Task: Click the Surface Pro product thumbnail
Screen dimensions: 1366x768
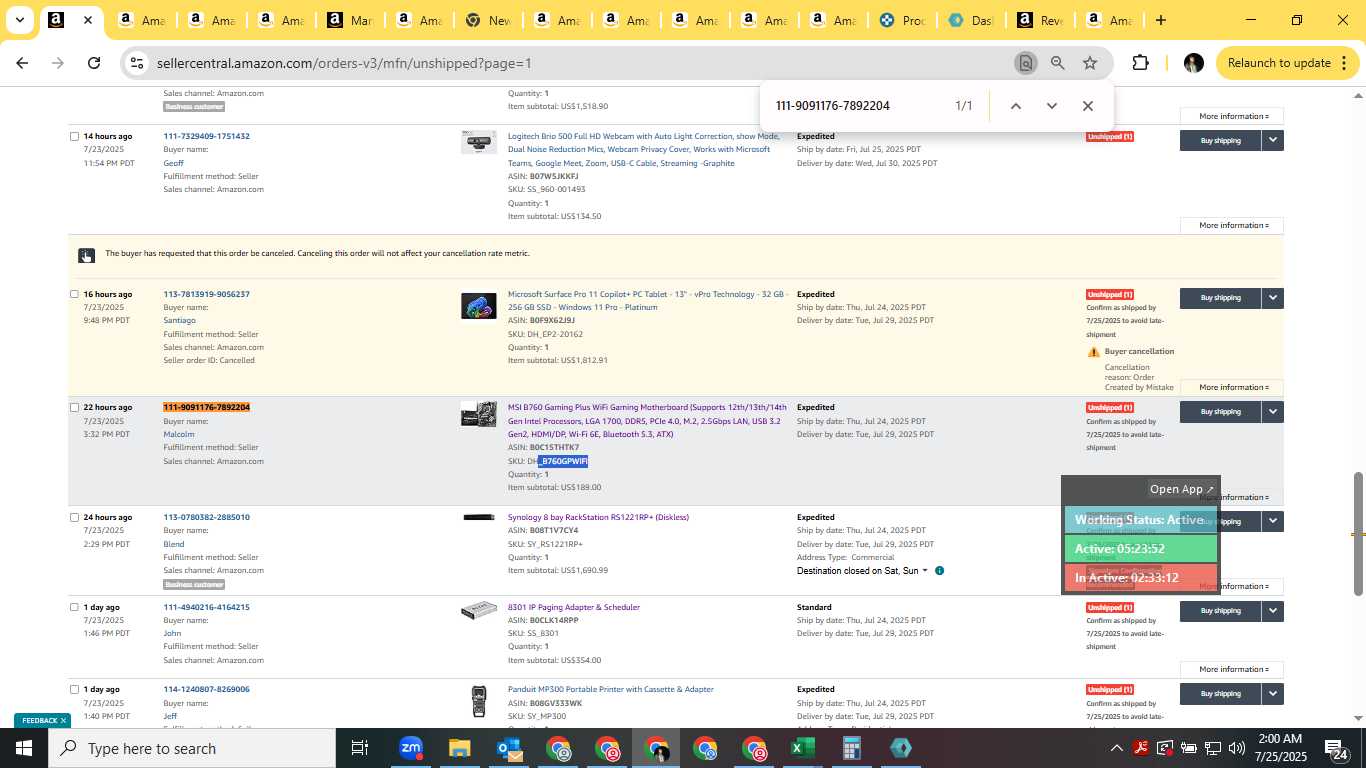Action: [479, 306]
